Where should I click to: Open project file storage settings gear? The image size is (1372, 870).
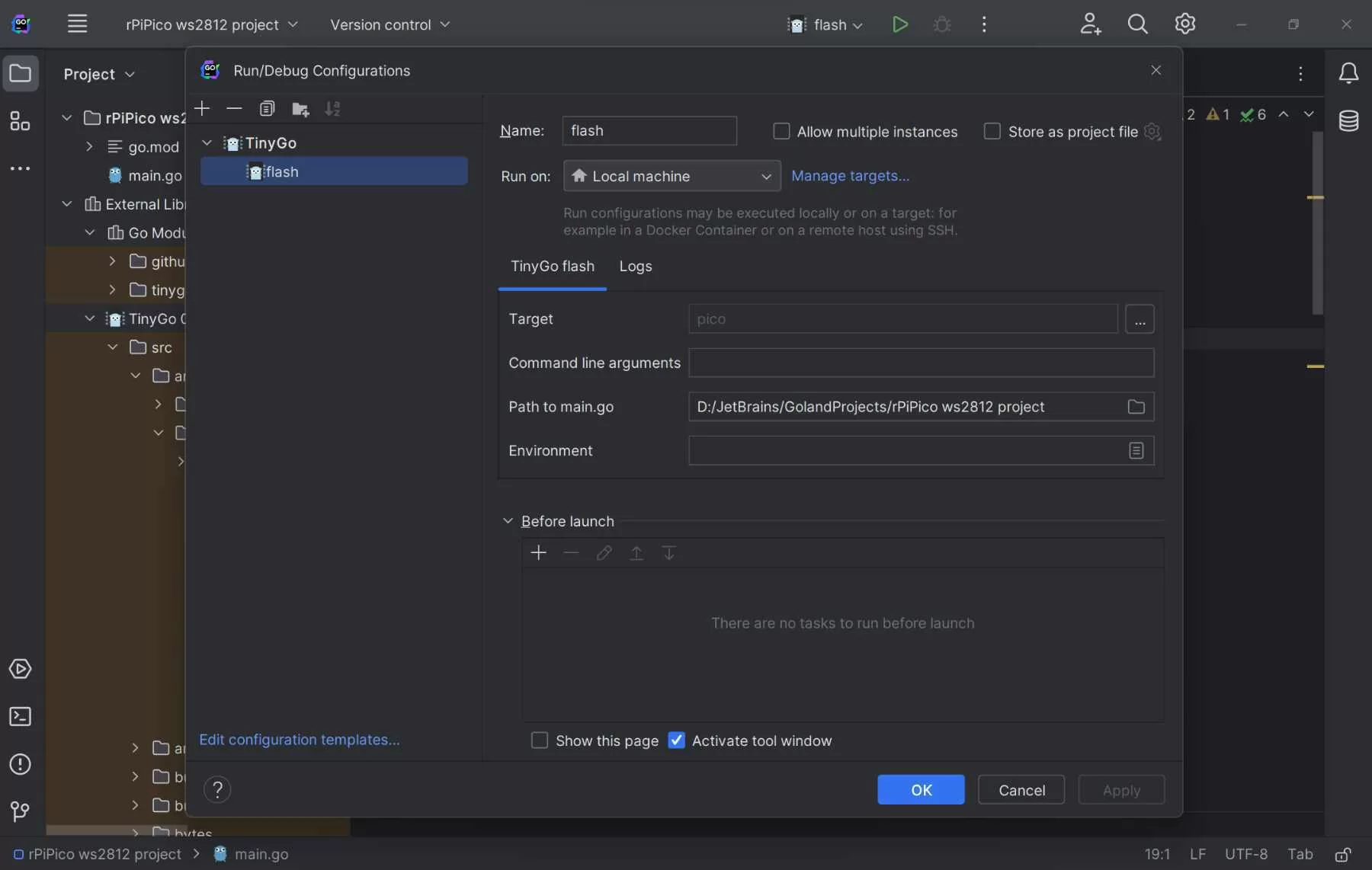[1152, 132]
